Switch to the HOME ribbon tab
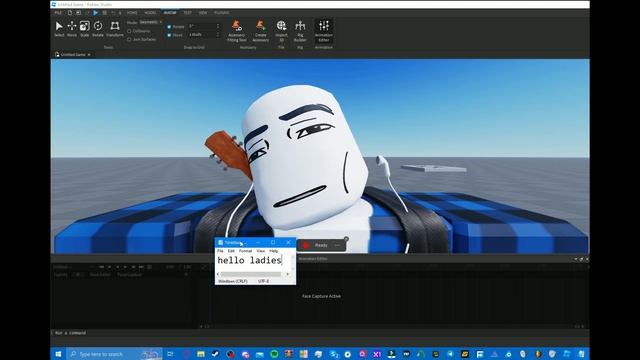 point(132,13)
